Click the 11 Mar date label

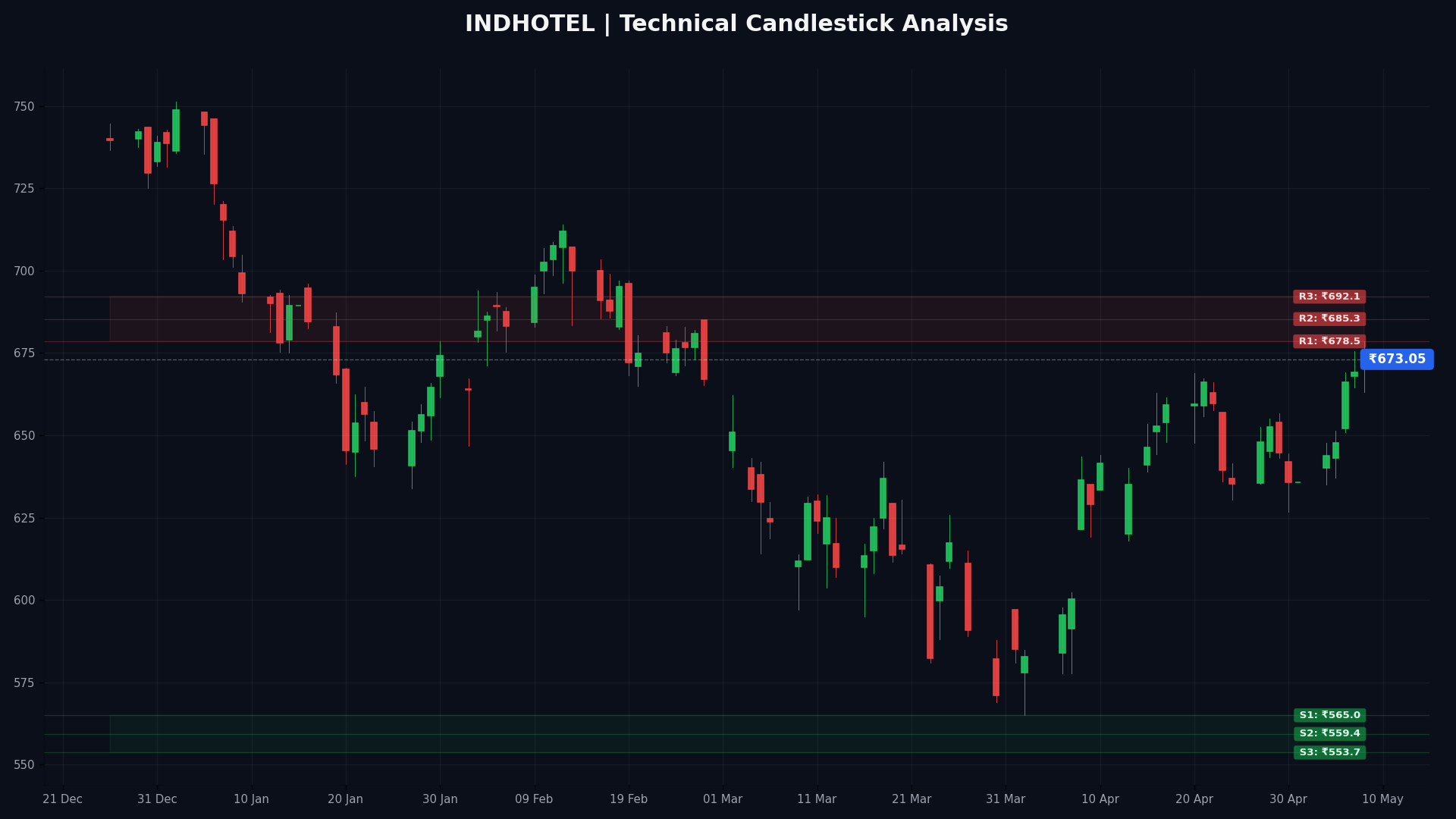[817, 799]
